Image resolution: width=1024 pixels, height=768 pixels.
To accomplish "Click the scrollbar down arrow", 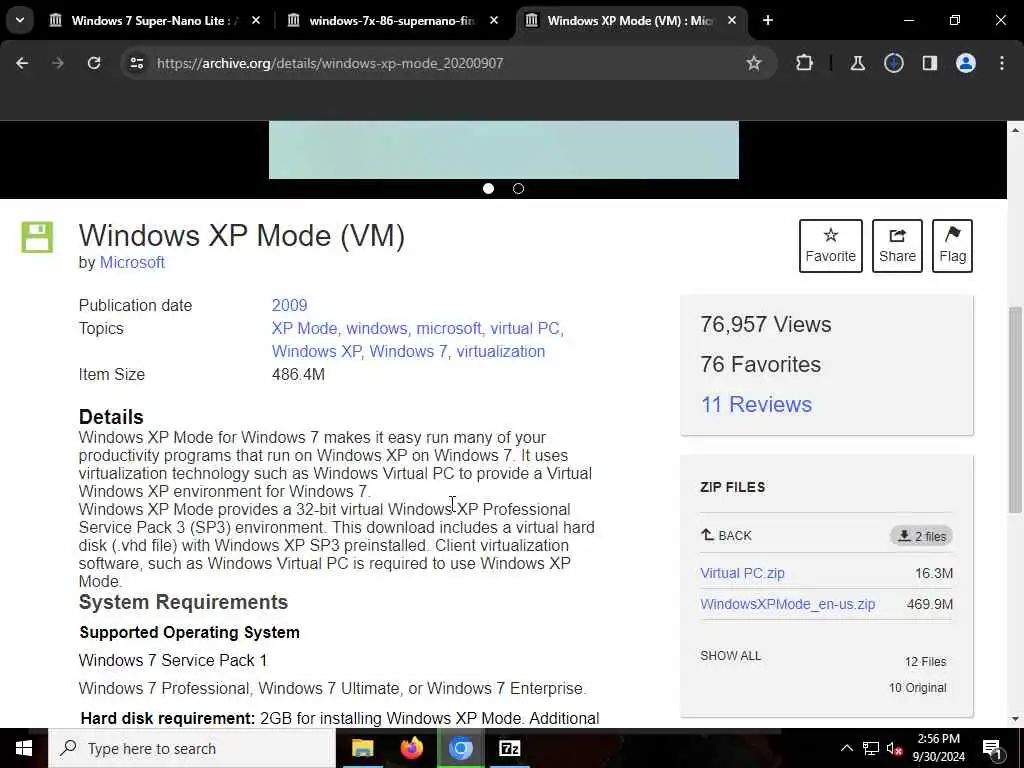I will pyautogui.click(x=1015, y=719).
